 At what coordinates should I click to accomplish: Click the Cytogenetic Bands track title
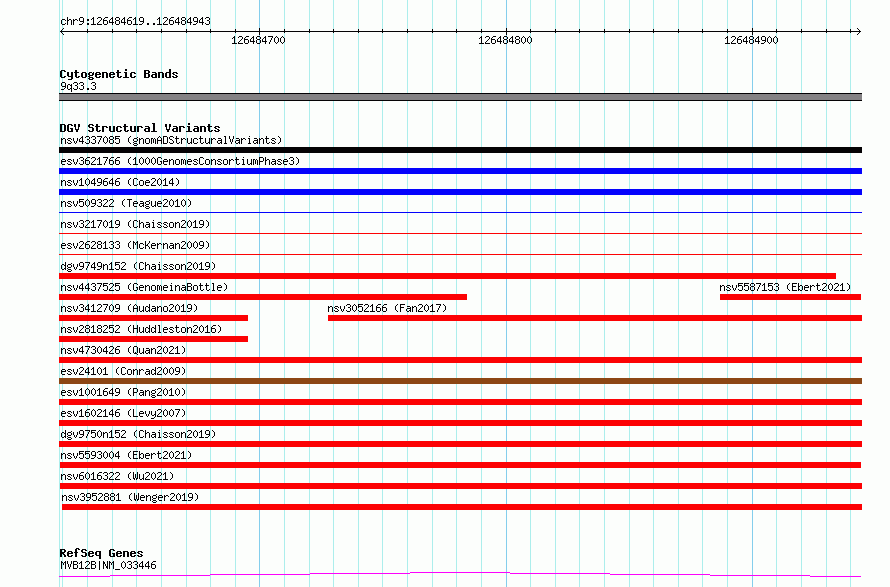pos(119,74)
